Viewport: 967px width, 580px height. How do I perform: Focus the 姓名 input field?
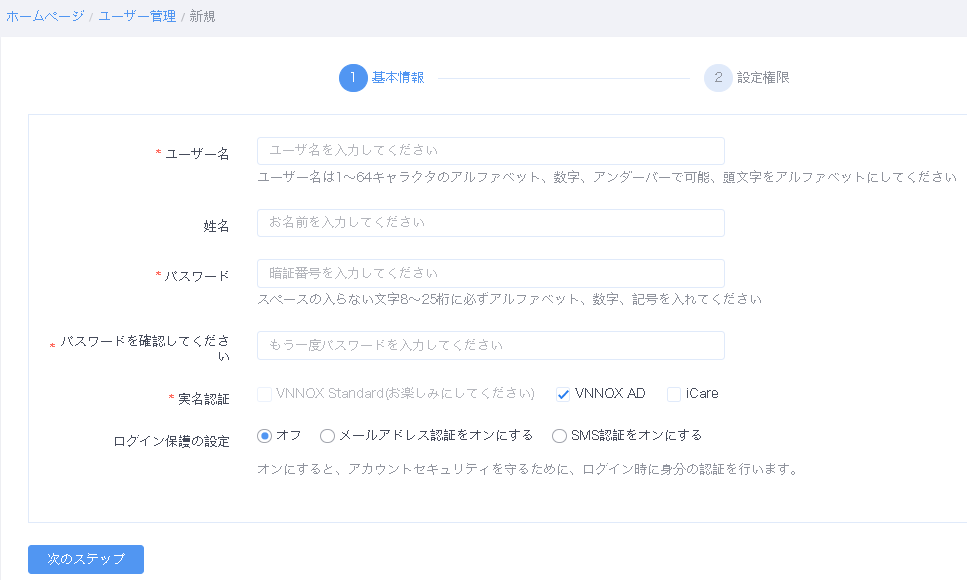coord(491,223)
